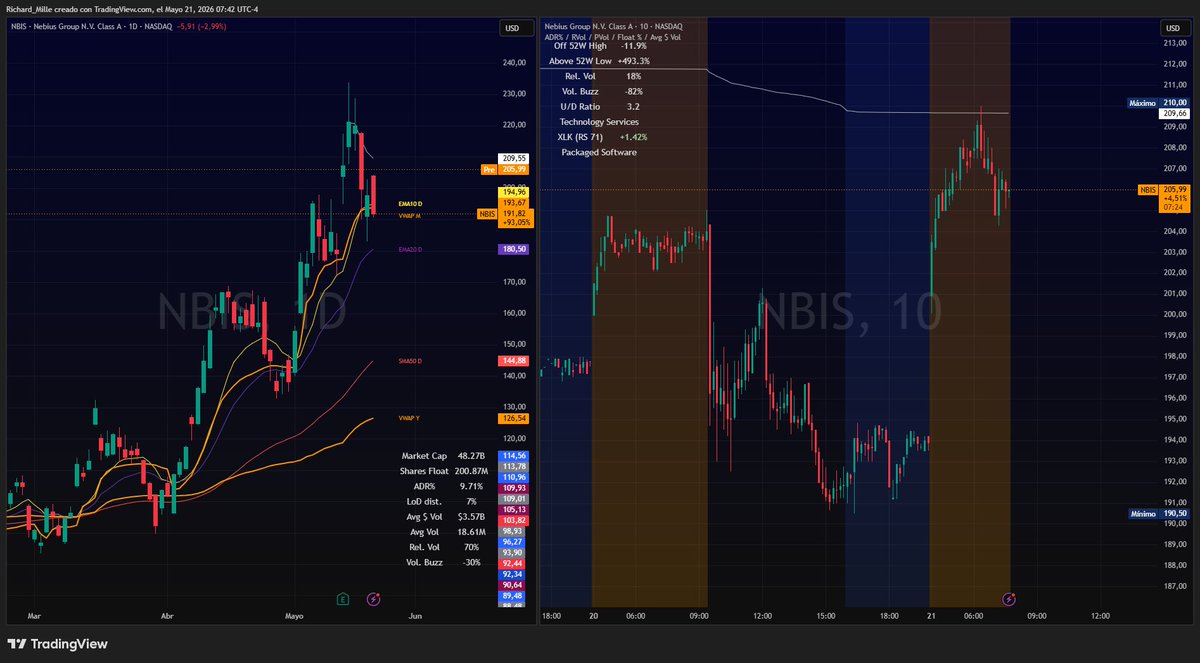Select the EMA20 D indicator label
Viewport: 1200px width, 663px height.
tap(409, 249)
